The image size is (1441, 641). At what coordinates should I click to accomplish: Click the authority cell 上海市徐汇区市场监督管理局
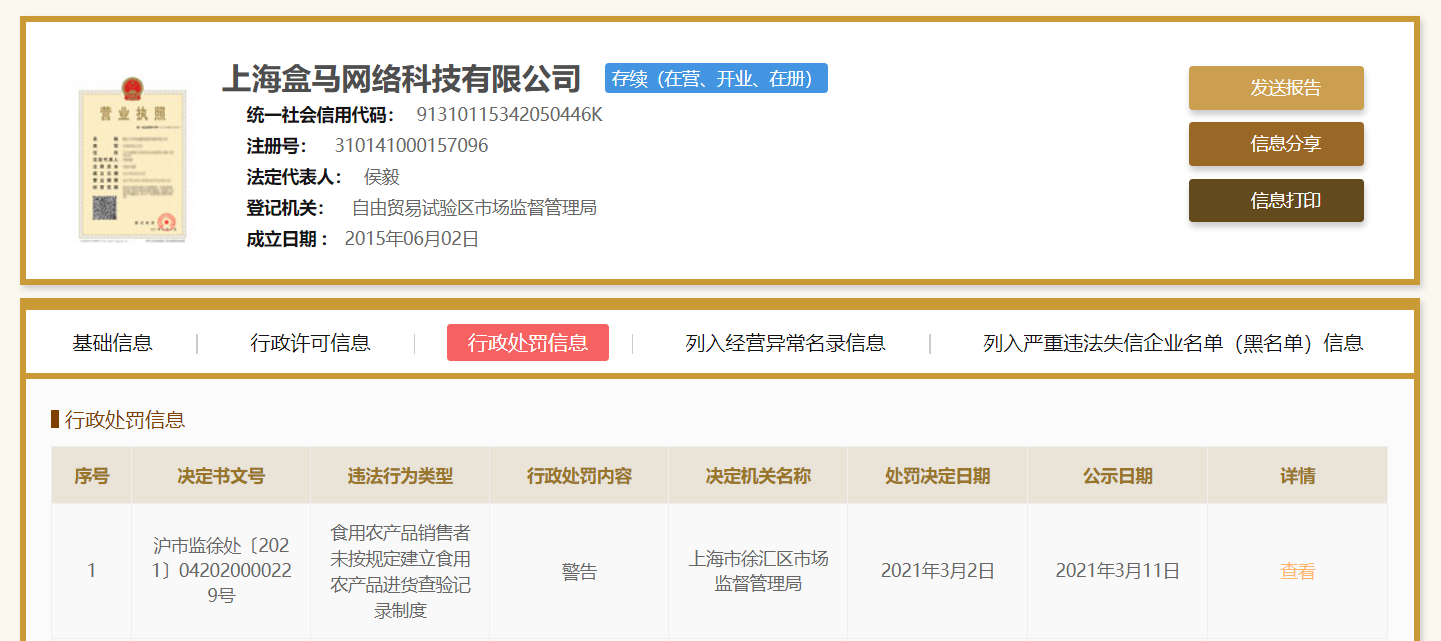pyautogui.click(x=758, y=571)
